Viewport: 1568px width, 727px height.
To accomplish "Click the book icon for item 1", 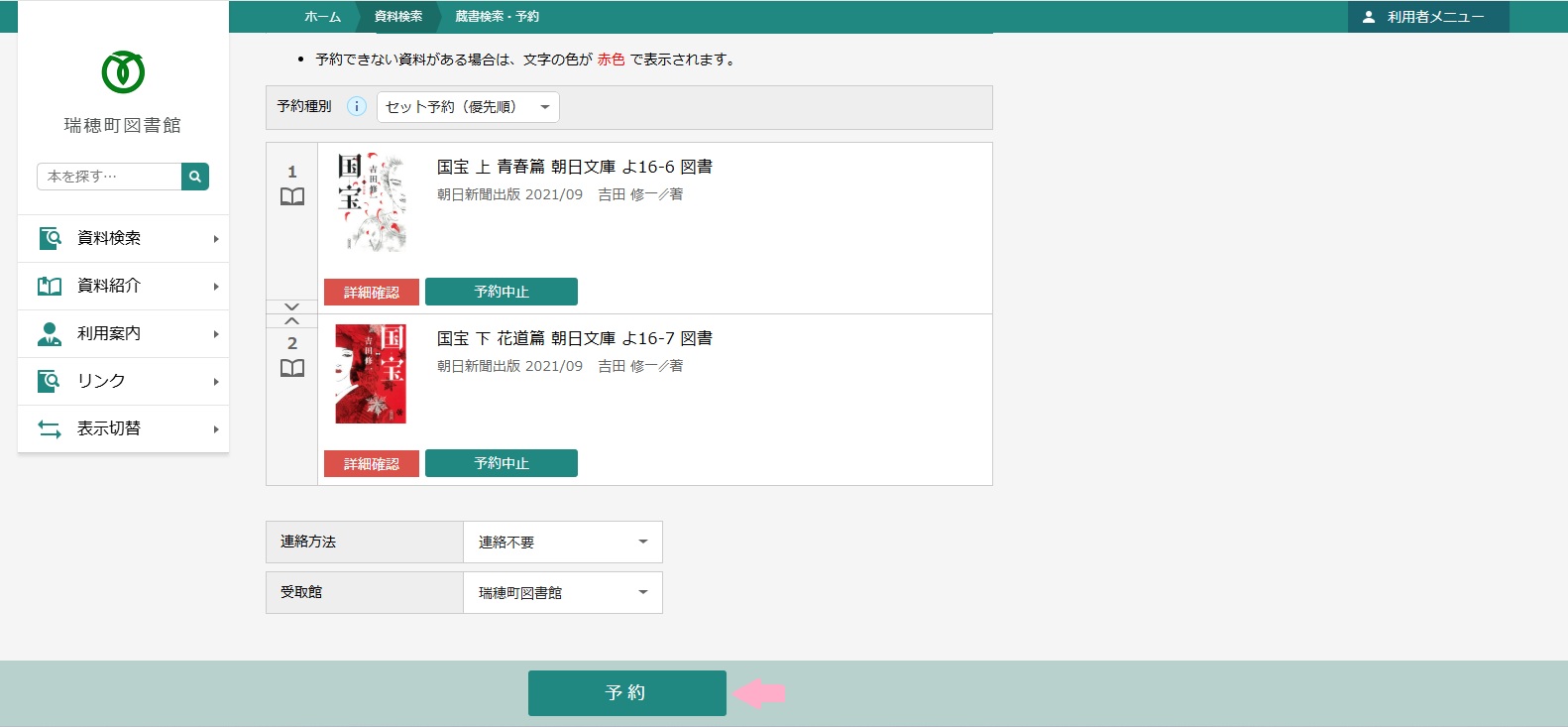I will click(x=292, y=196).
